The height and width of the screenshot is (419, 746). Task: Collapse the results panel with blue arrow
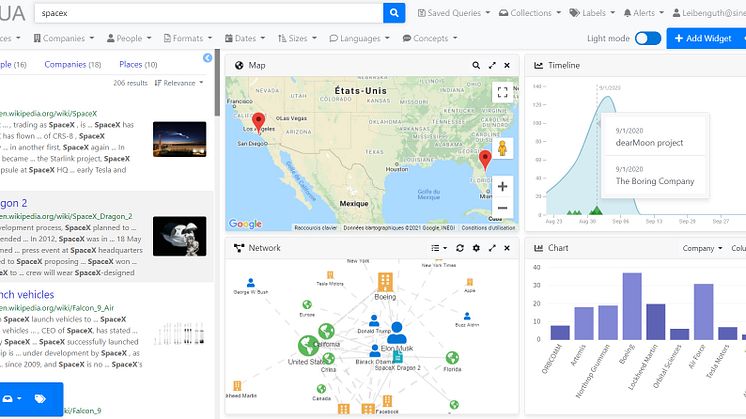tap(208, 58)
